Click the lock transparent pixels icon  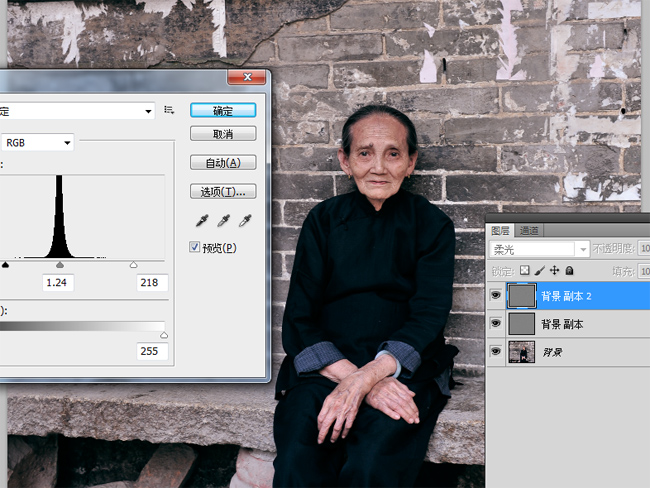coord(525,270)
